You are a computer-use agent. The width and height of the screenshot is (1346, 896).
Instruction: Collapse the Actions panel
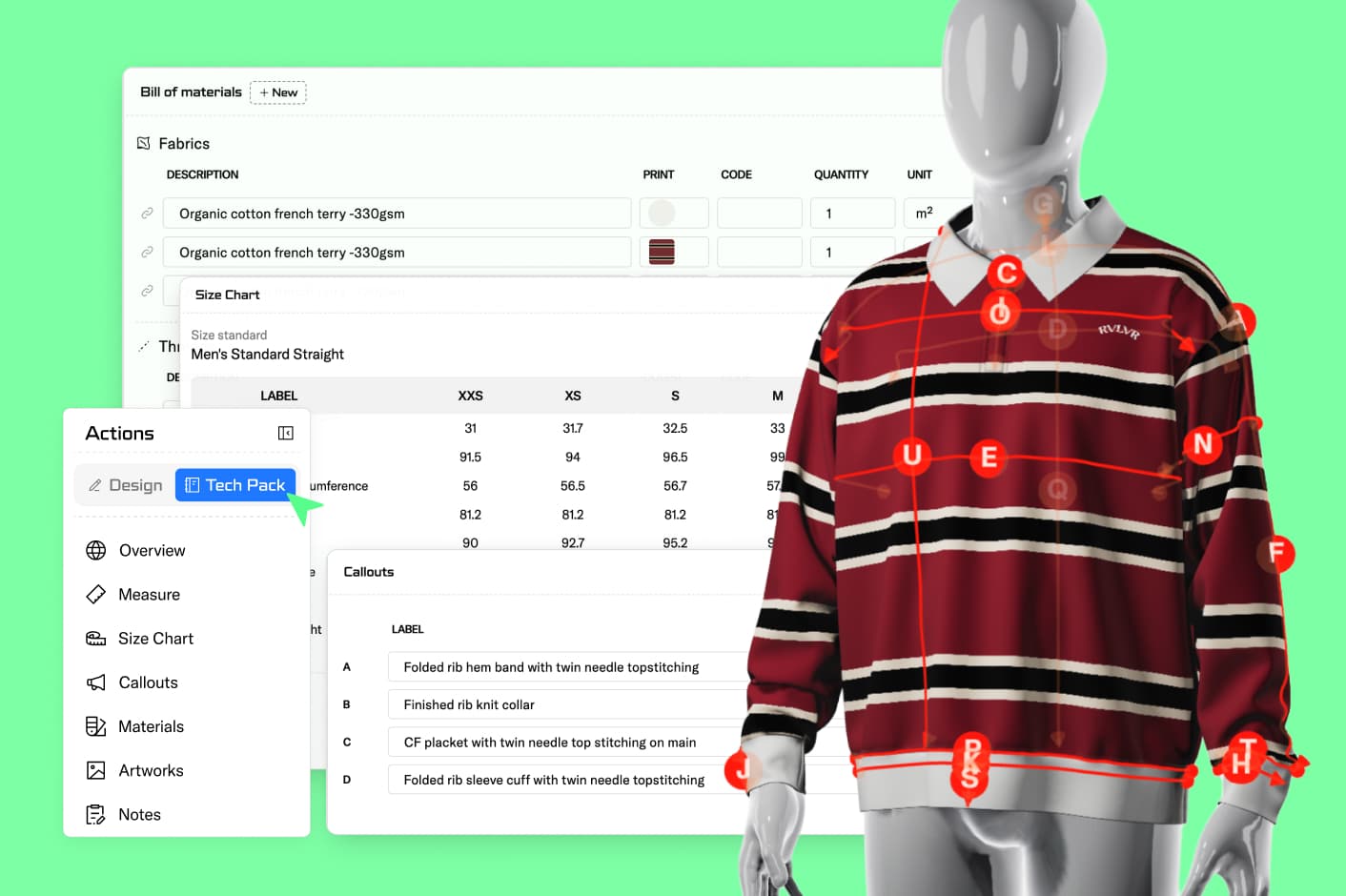pos(285,433)
